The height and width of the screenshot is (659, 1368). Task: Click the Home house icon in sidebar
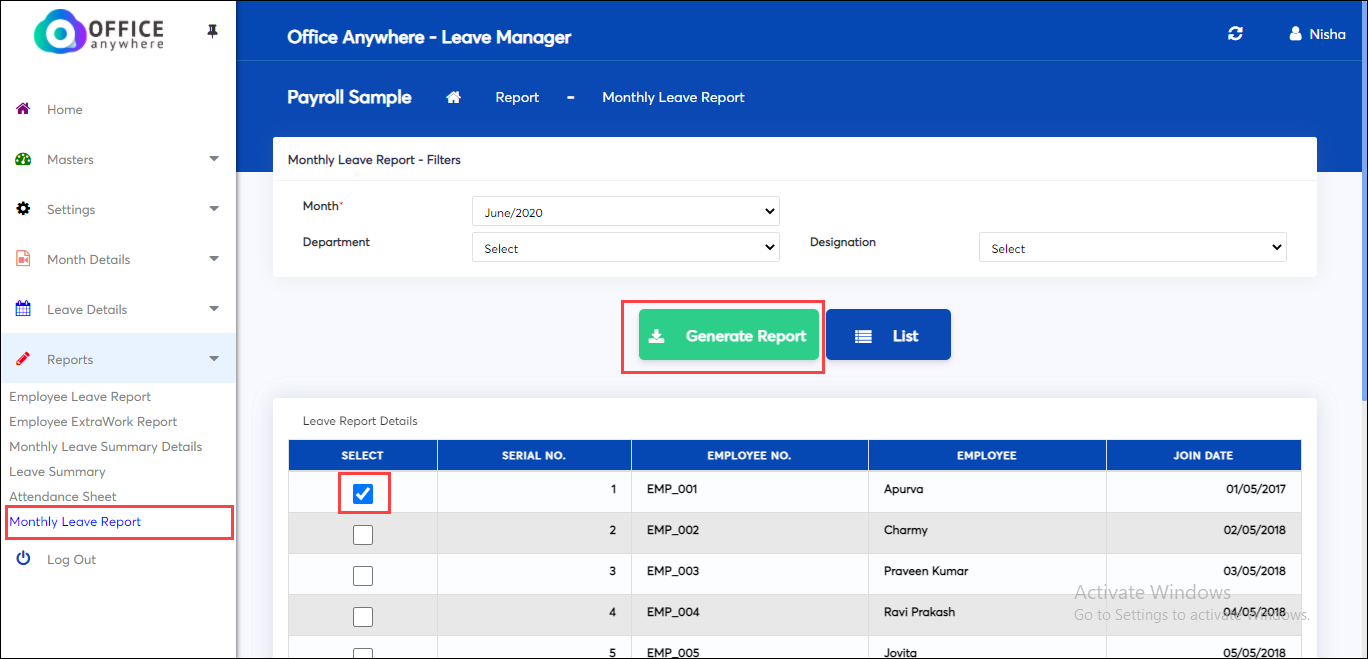23,109
